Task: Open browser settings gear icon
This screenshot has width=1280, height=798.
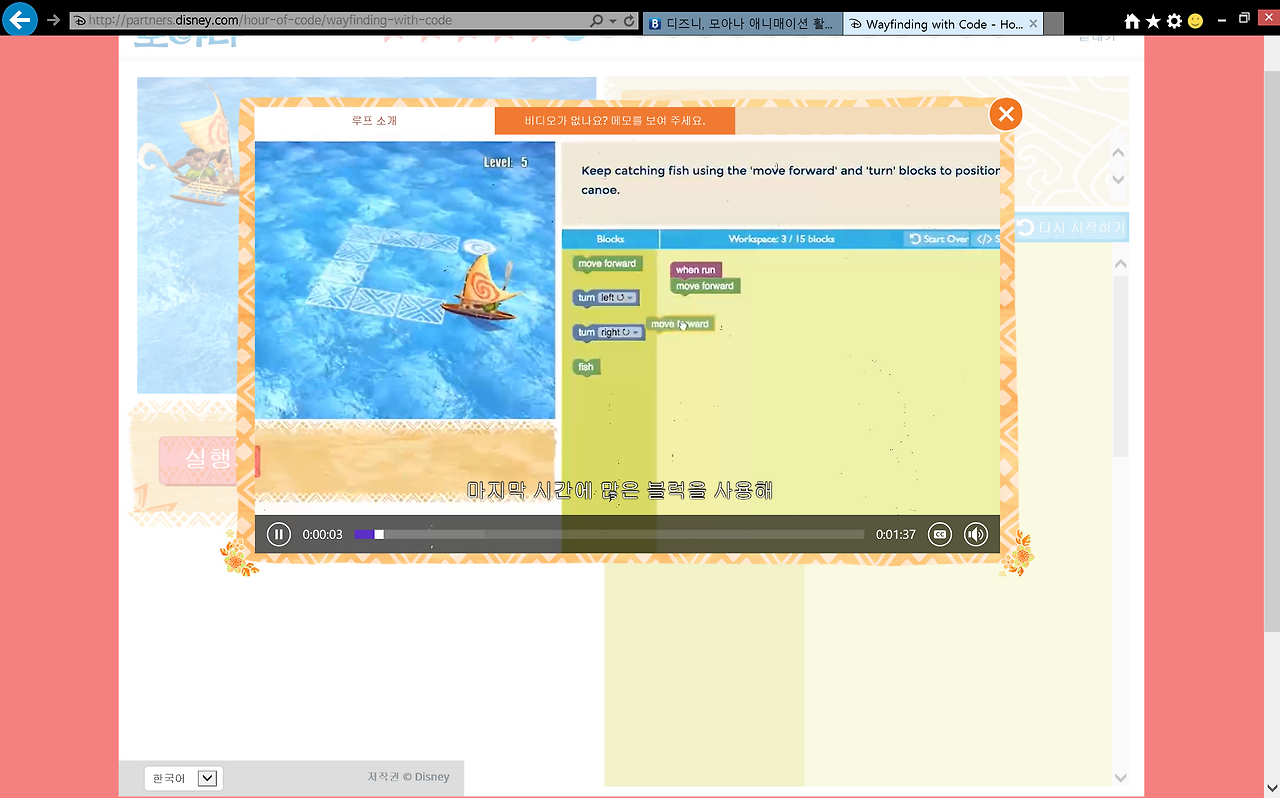Action: coord(1174,21)
